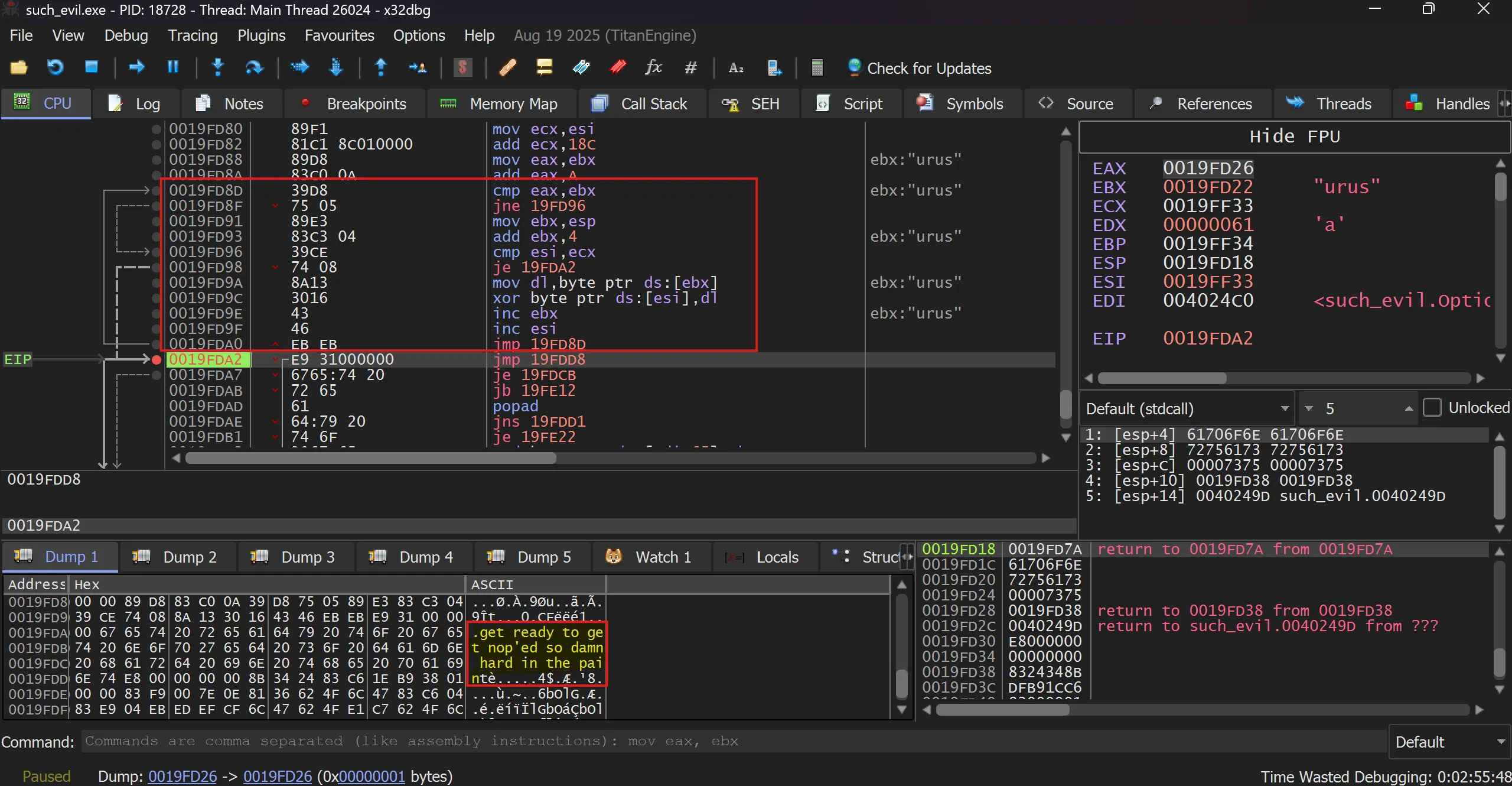Viewport: 1512px width, 786px height.
Task: Increase the argument count stepper from 5
Action: coord(1409,408)
